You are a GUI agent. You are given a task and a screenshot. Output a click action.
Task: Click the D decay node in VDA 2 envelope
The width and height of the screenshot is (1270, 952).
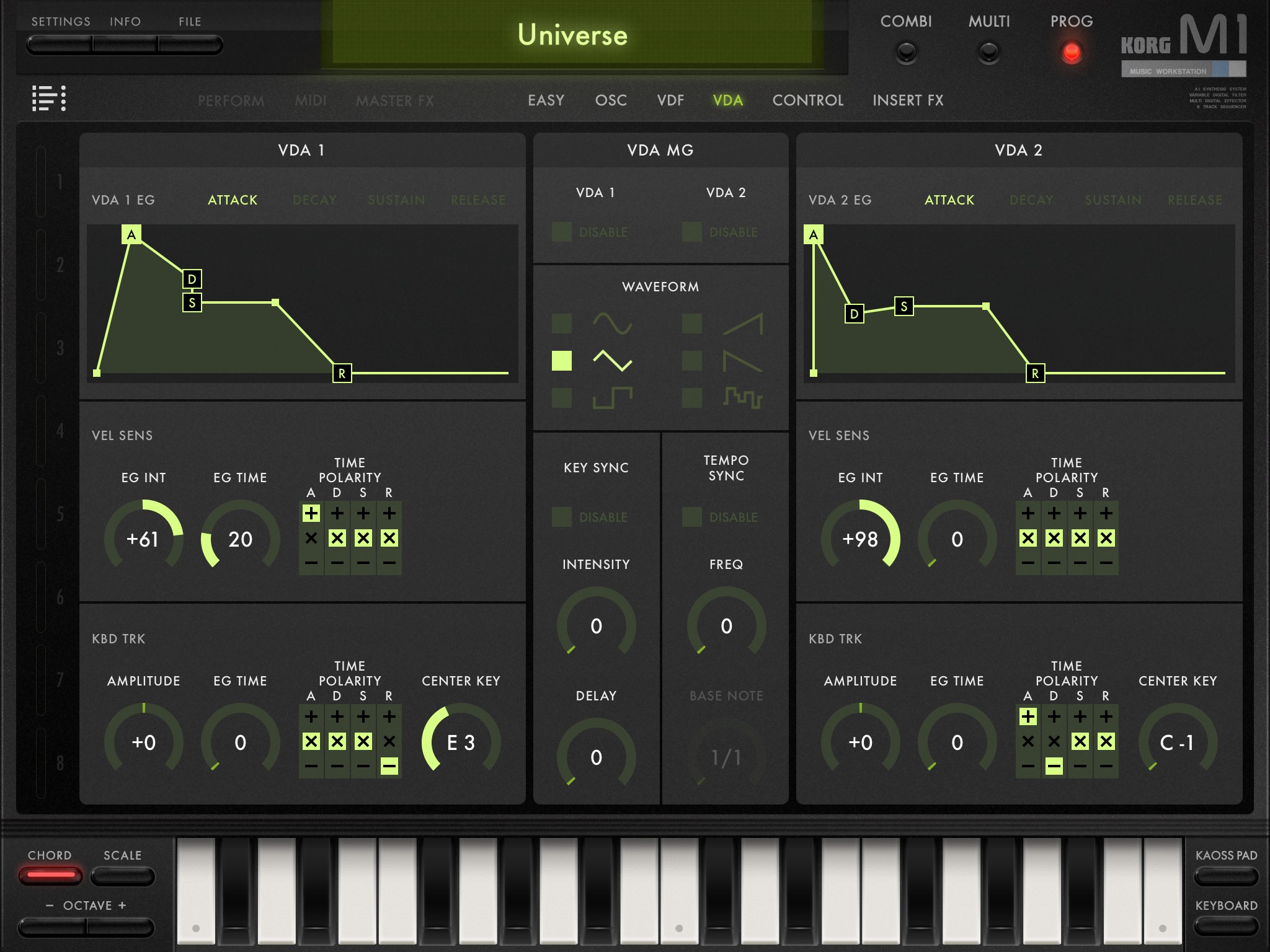click(x=854, y=314)
